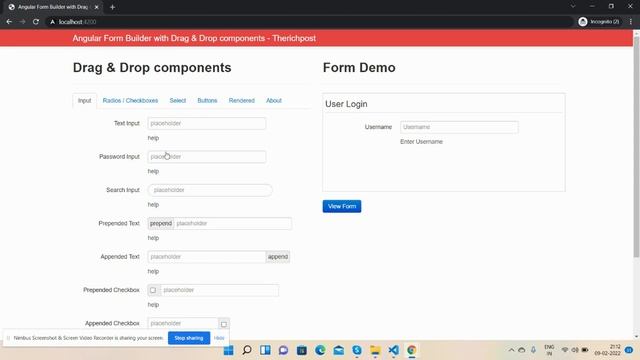640x360 pixels.
Task: Open the Chat taskbar icon
Action: point(283,350)
